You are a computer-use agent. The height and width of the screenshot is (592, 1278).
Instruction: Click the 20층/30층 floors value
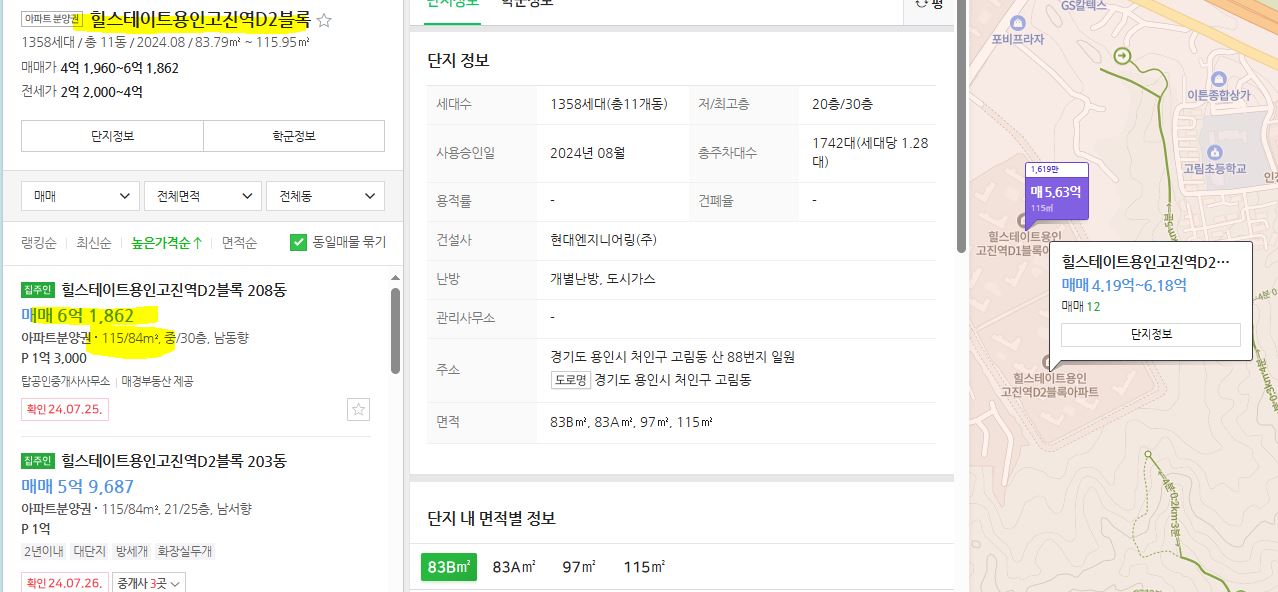[842, 104]
